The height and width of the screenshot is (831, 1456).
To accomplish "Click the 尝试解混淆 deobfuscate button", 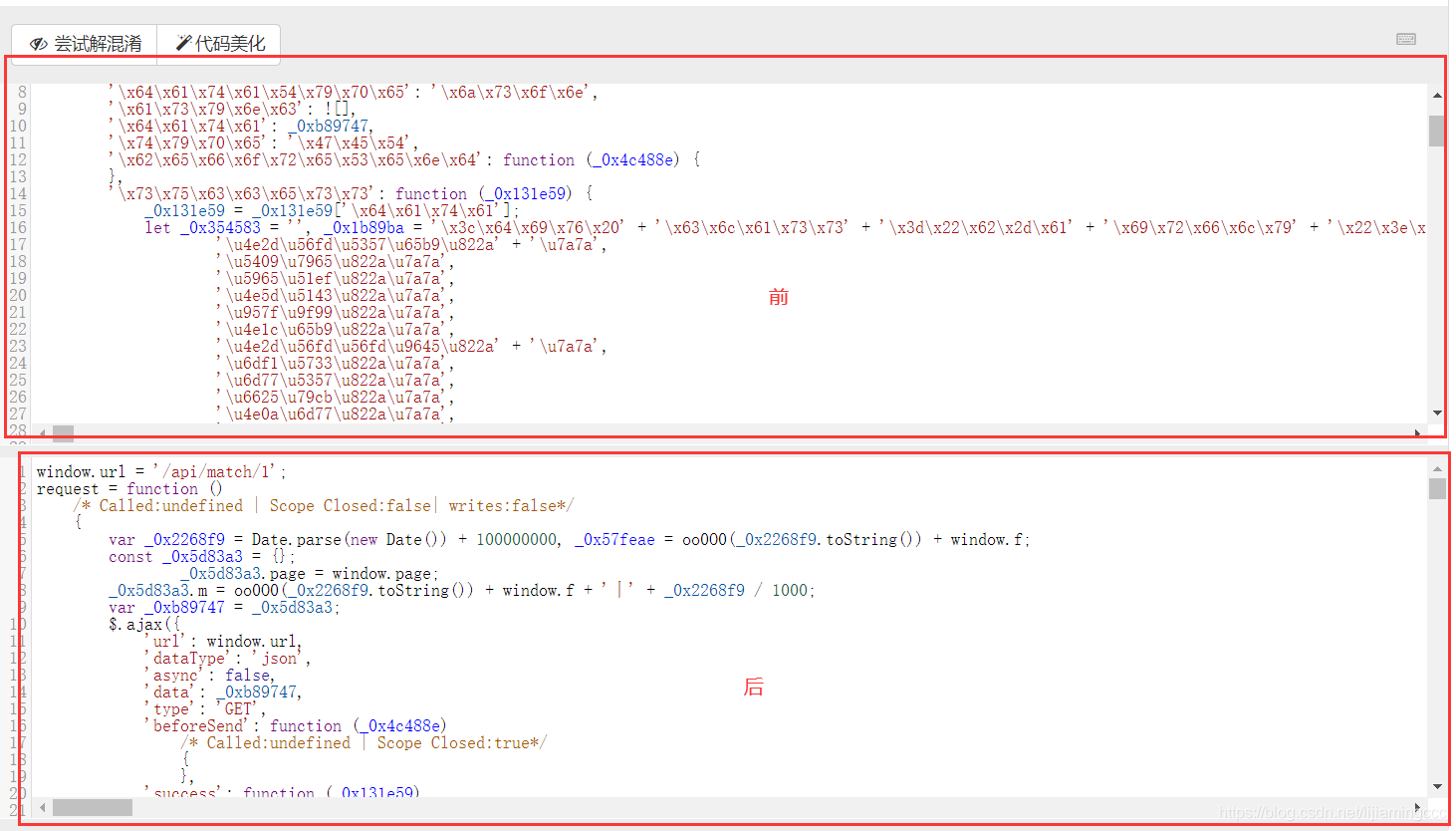I will point(85,44).
